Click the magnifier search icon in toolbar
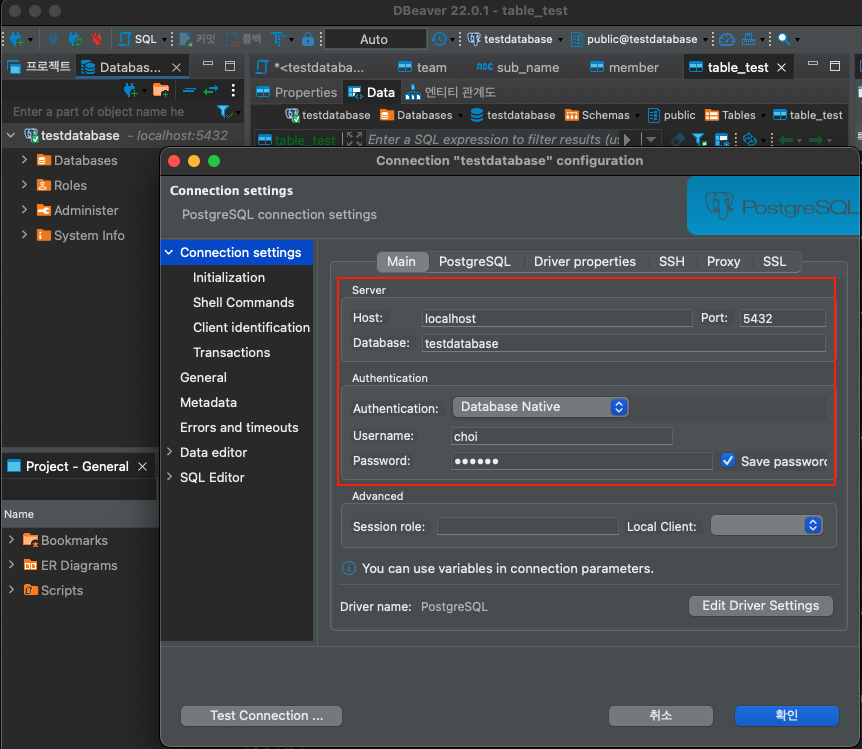Screen dimensions: 862x749 point(784,39)
